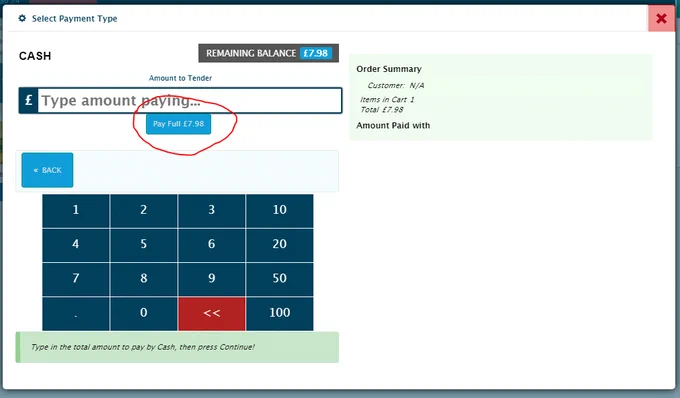
Task: Tap keypad number 8
Action: (144, 279)
